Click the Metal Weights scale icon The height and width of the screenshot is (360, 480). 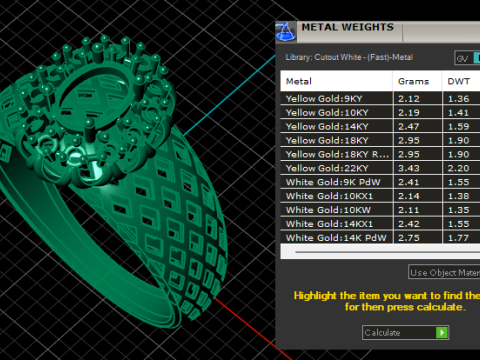click(285, 32)
